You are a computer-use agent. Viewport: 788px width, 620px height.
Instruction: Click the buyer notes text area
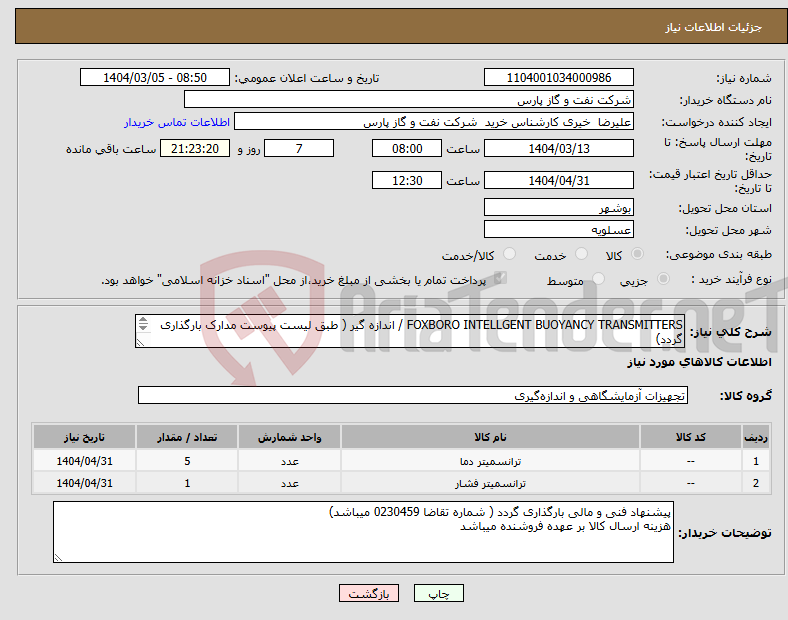point(363,532)
